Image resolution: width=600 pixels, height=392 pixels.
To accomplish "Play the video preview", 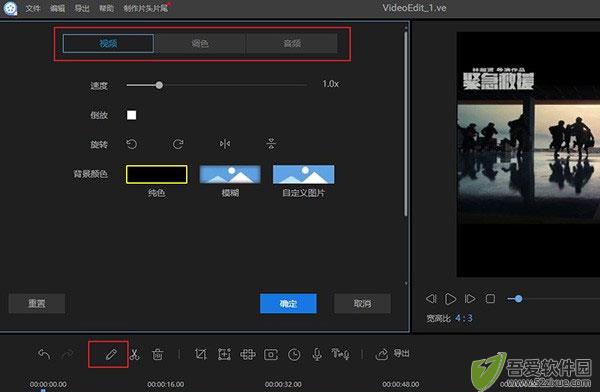I will 450,299.
